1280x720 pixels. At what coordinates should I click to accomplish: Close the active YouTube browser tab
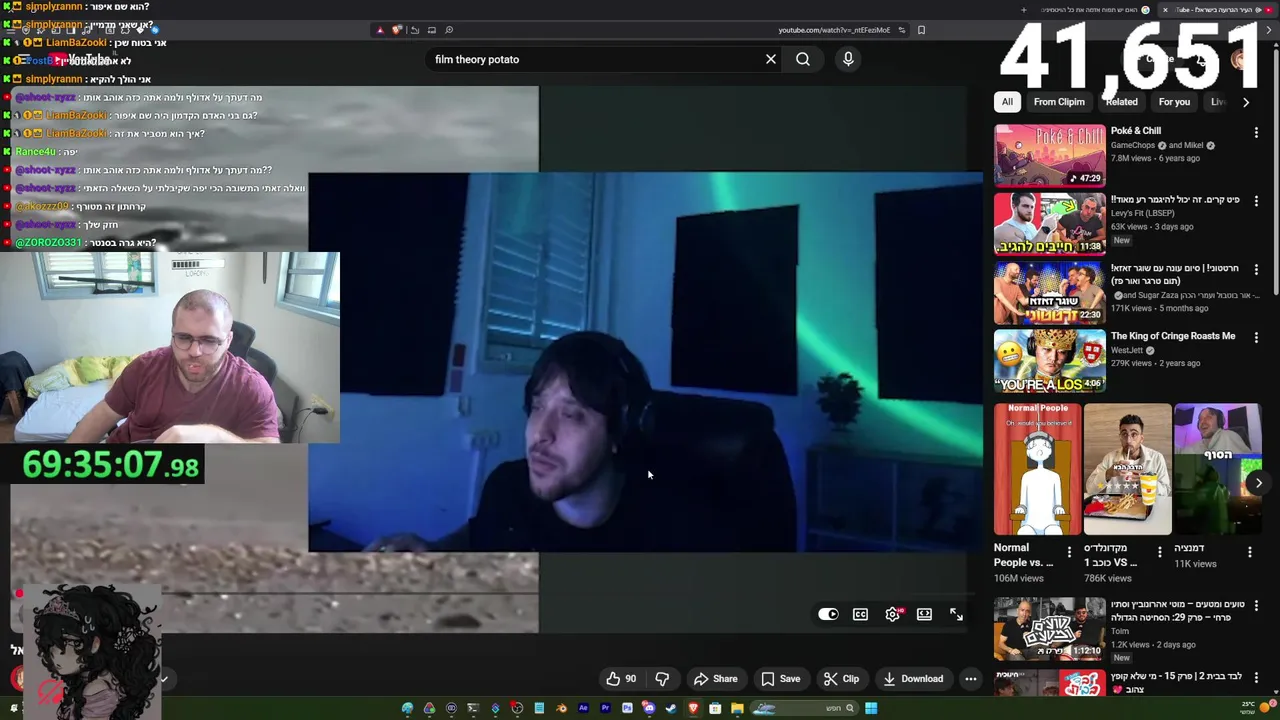pos(1166,10)
